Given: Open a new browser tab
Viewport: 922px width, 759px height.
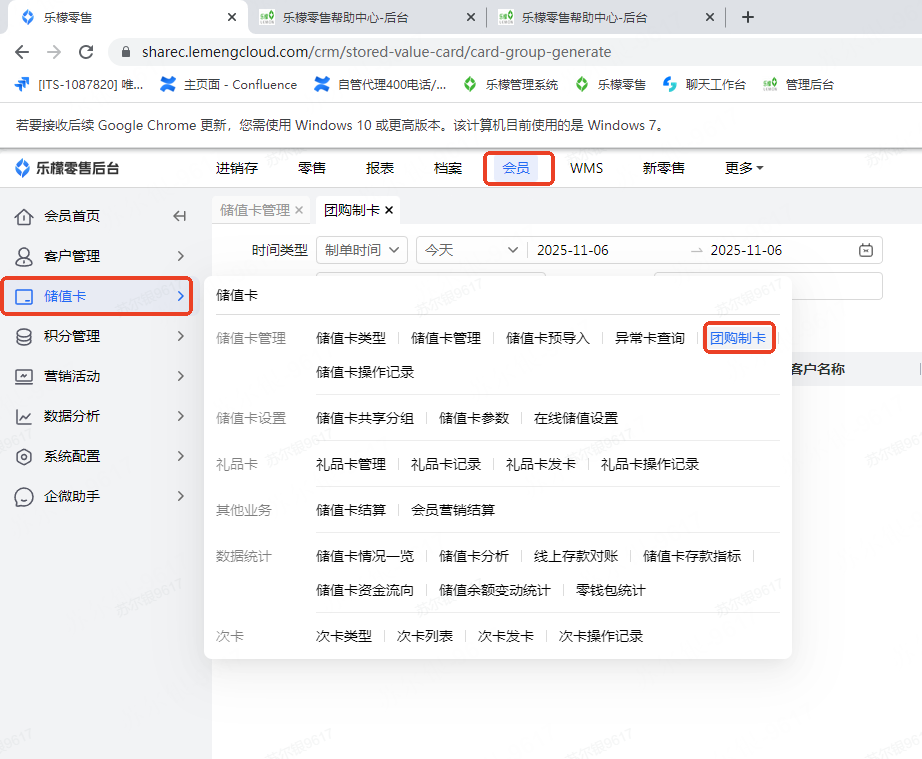Looking at the screenshot, I should point(747,17).
